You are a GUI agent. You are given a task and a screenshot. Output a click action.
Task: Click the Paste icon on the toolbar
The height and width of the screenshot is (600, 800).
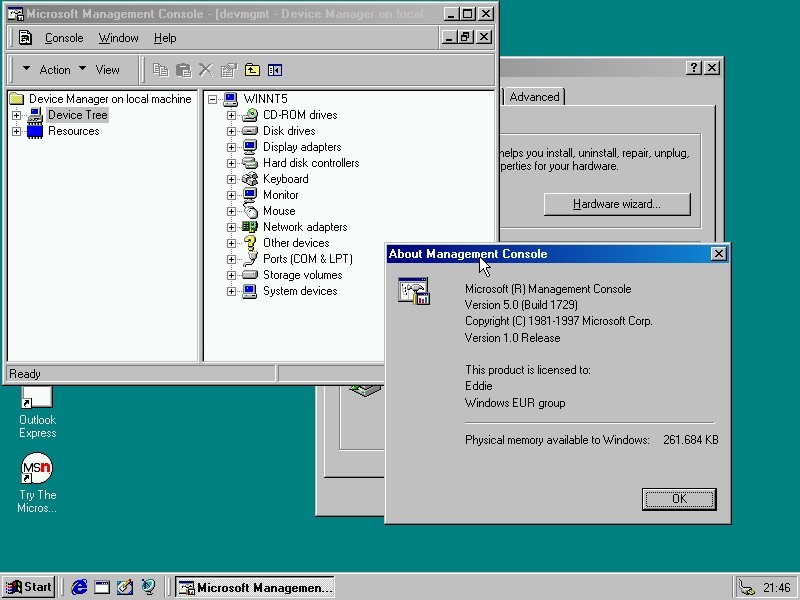pyautogui.click(x=184, y=70)
